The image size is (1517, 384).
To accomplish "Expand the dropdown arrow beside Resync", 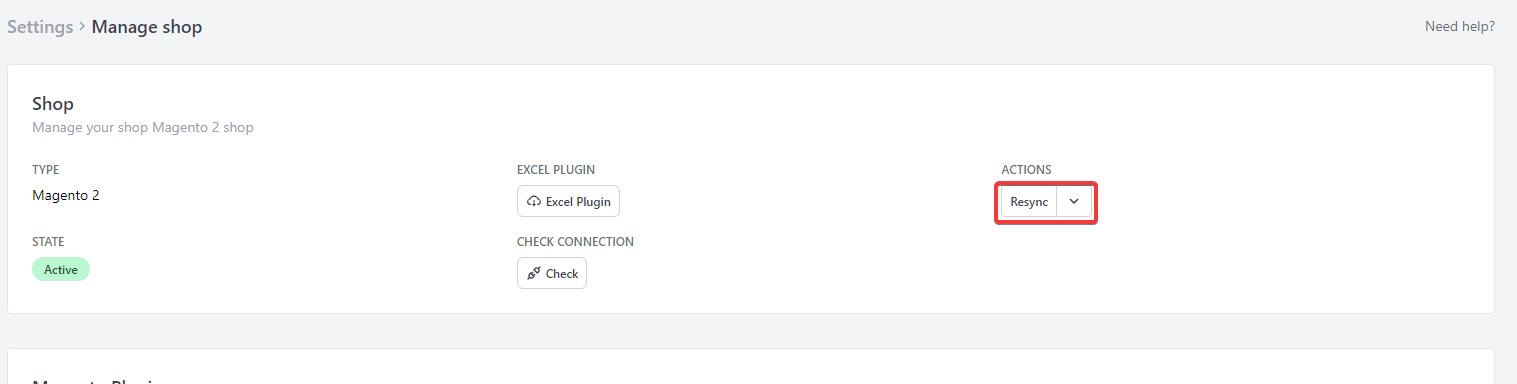I will 1074,201.
